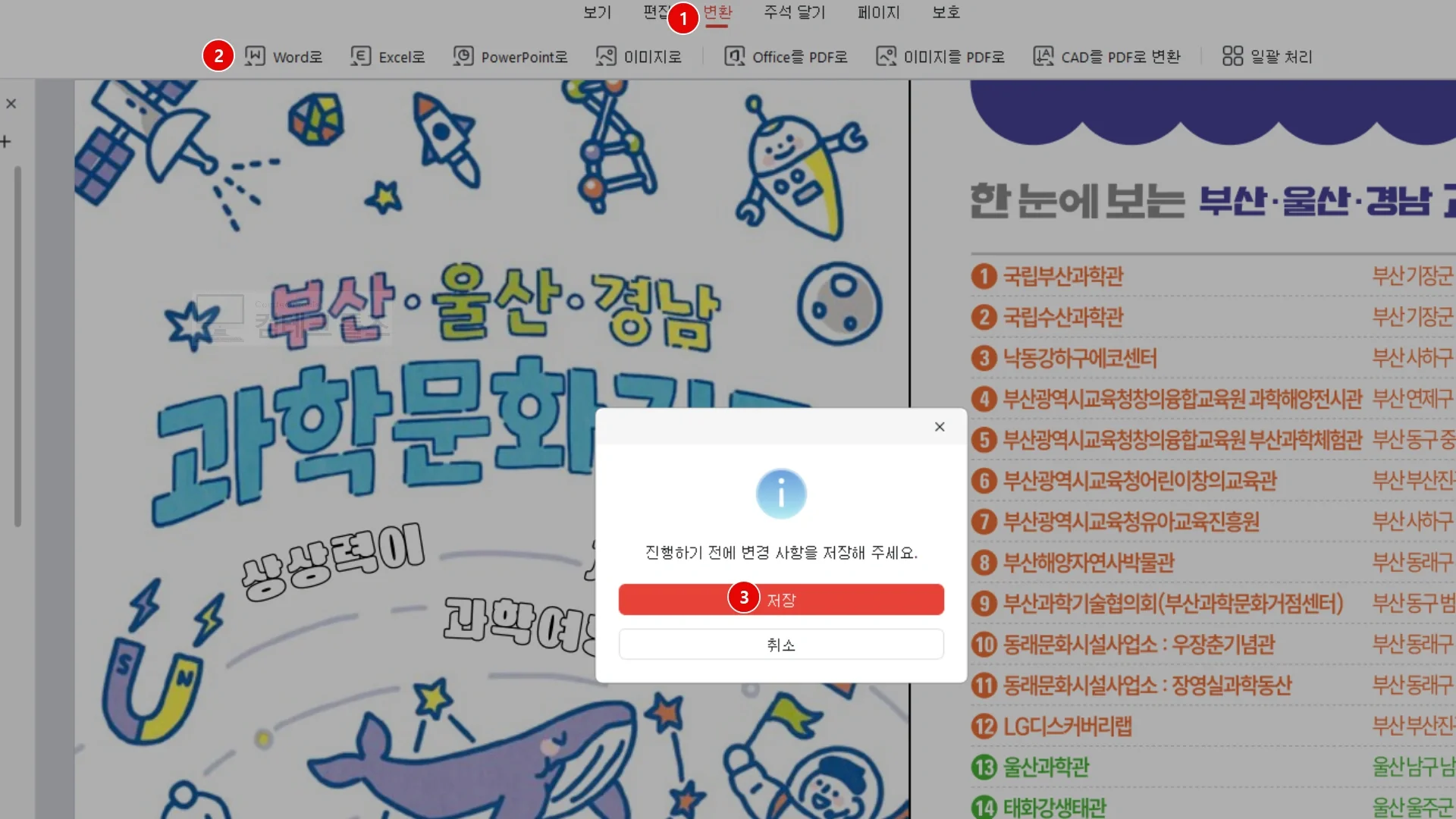The width and height of the screenshot is (1456, 819).
Task: Click the blue info icon in dialog
Action: pos(781,494)
